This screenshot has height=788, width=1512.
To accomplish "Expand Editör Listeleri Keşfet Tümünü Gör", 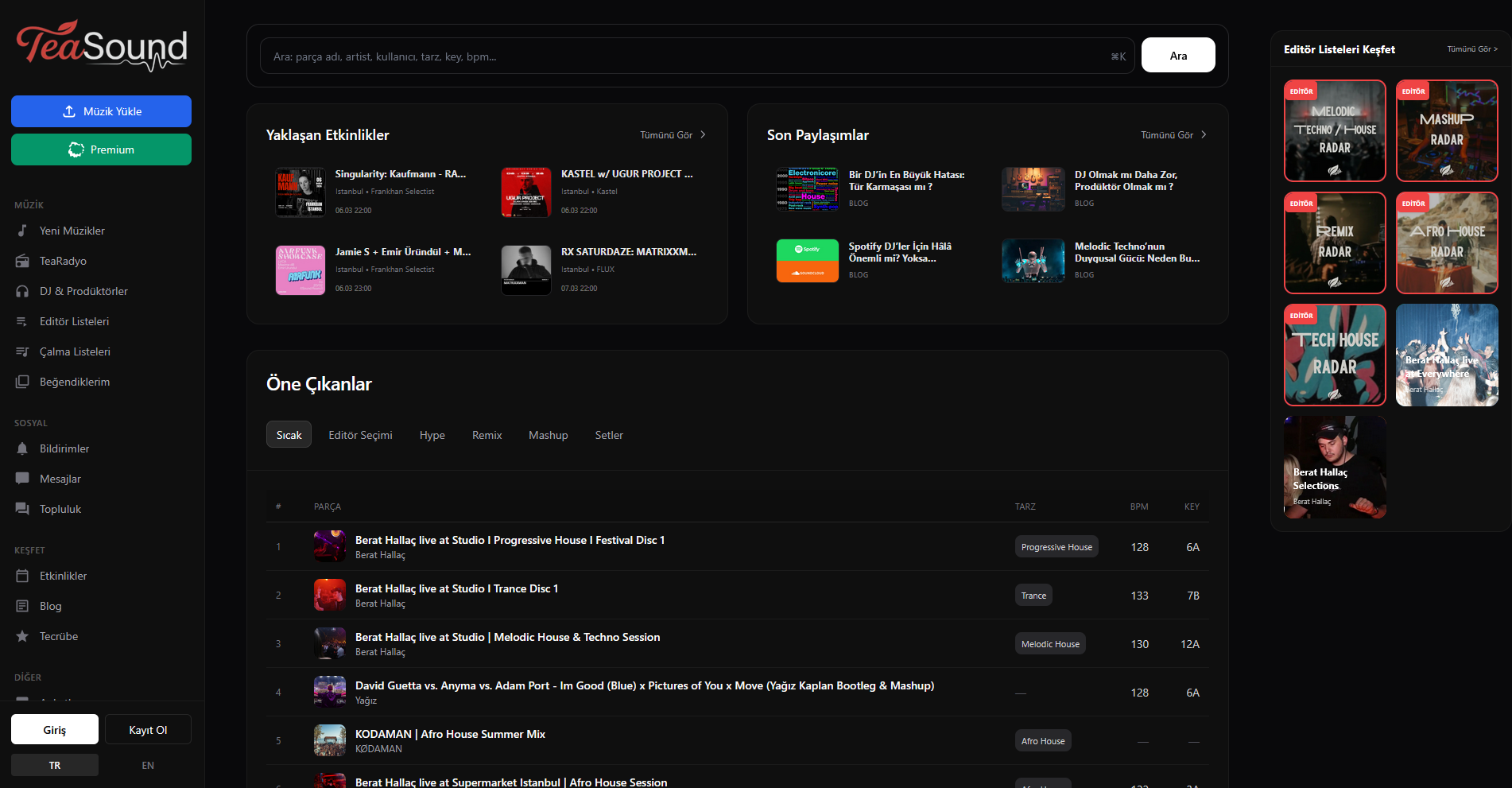I will (1472, 49).
